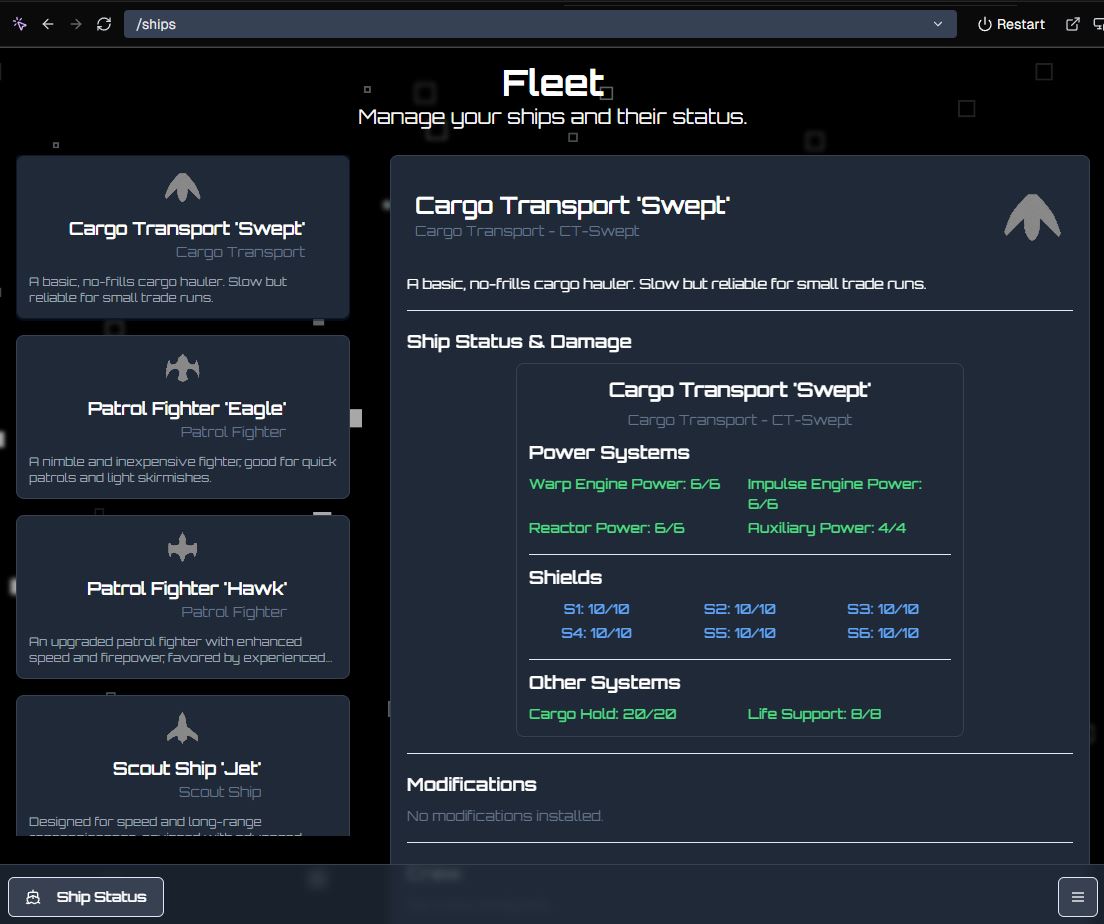Expand the route dropdown chevron

pos(938,24)
